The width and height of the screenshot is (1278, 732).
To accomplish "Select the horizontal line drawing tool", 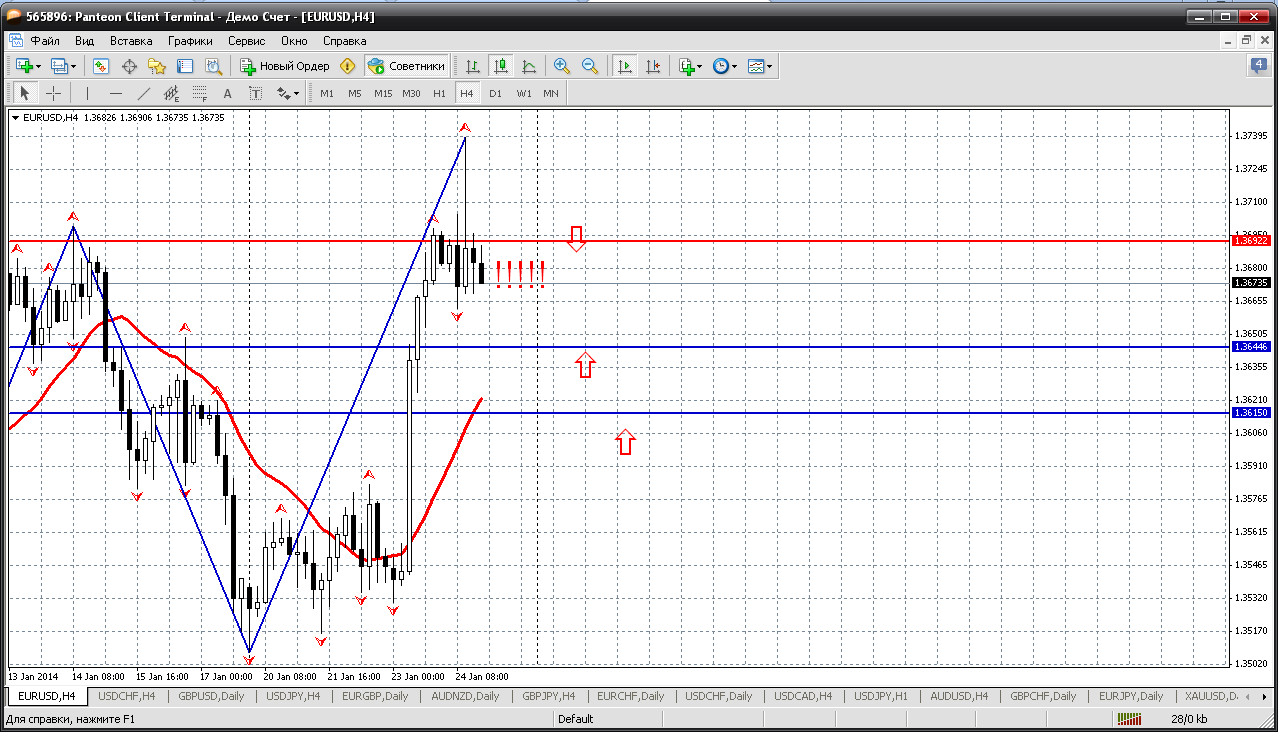I will coord(116,93).
